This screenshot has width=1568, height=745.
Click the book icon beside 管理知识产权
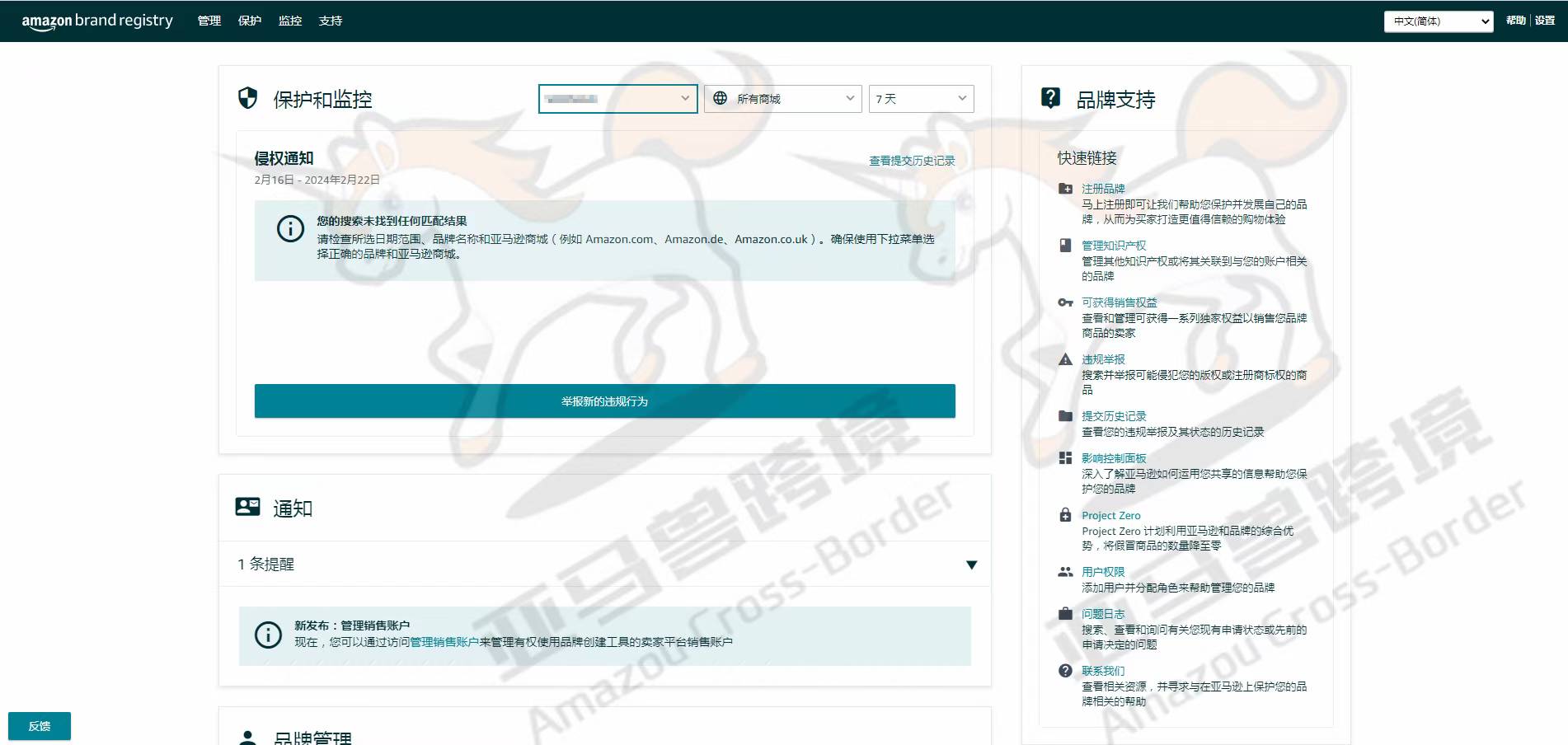pyautogui.click(x=1065, y=246)
